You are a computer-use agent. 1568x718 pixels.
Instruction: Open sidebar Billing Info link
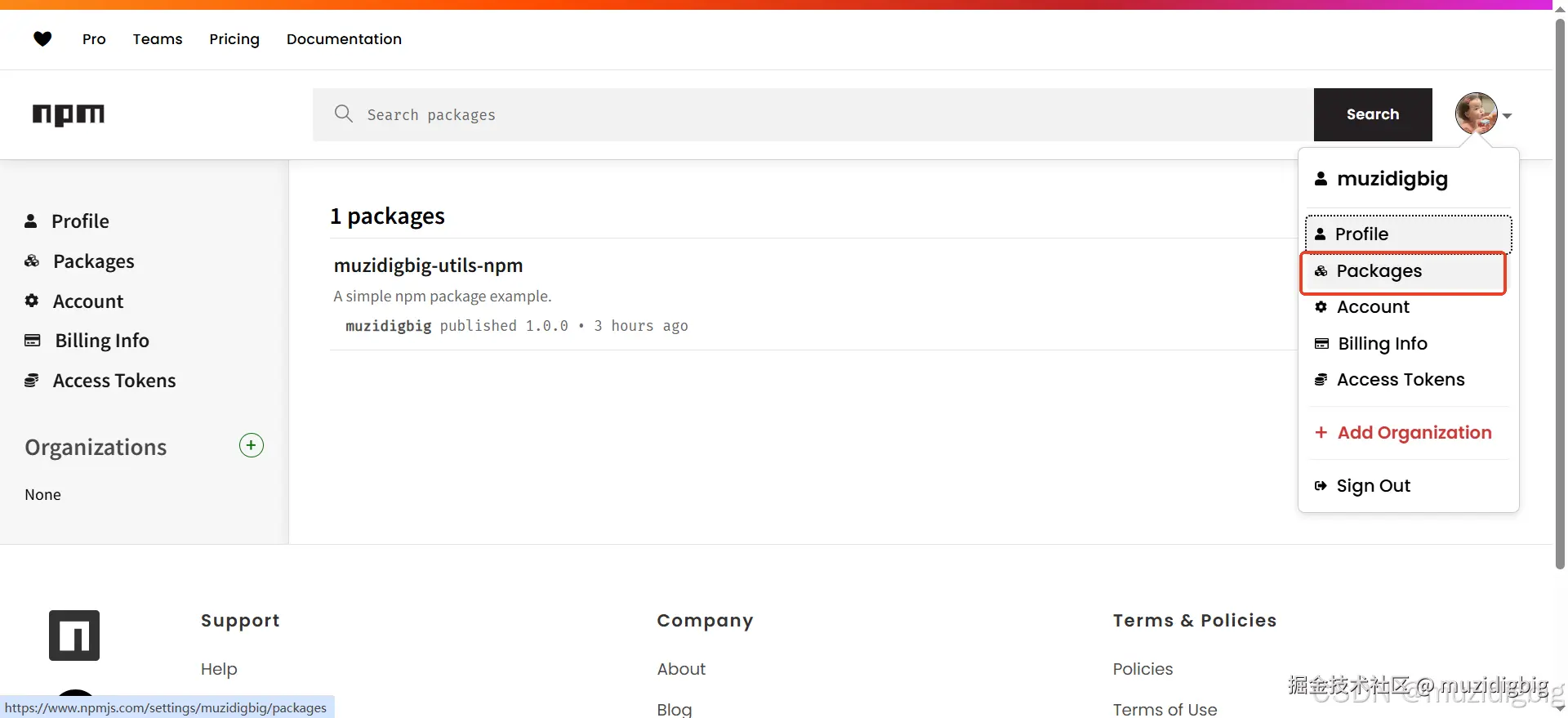point(102,340)
